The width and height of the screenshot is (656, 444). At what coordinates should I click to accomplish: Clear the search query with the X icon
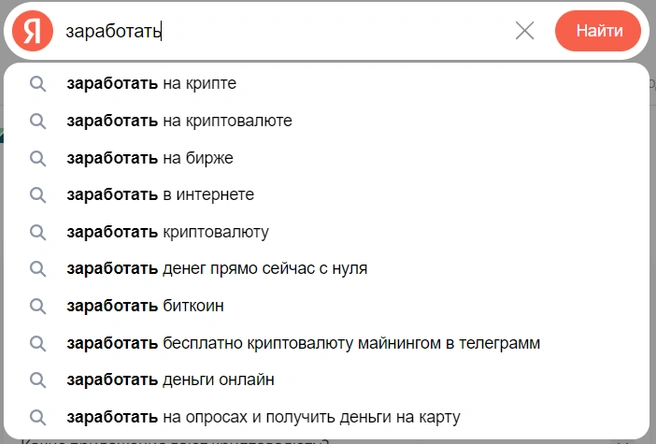(x=525, y=31)
